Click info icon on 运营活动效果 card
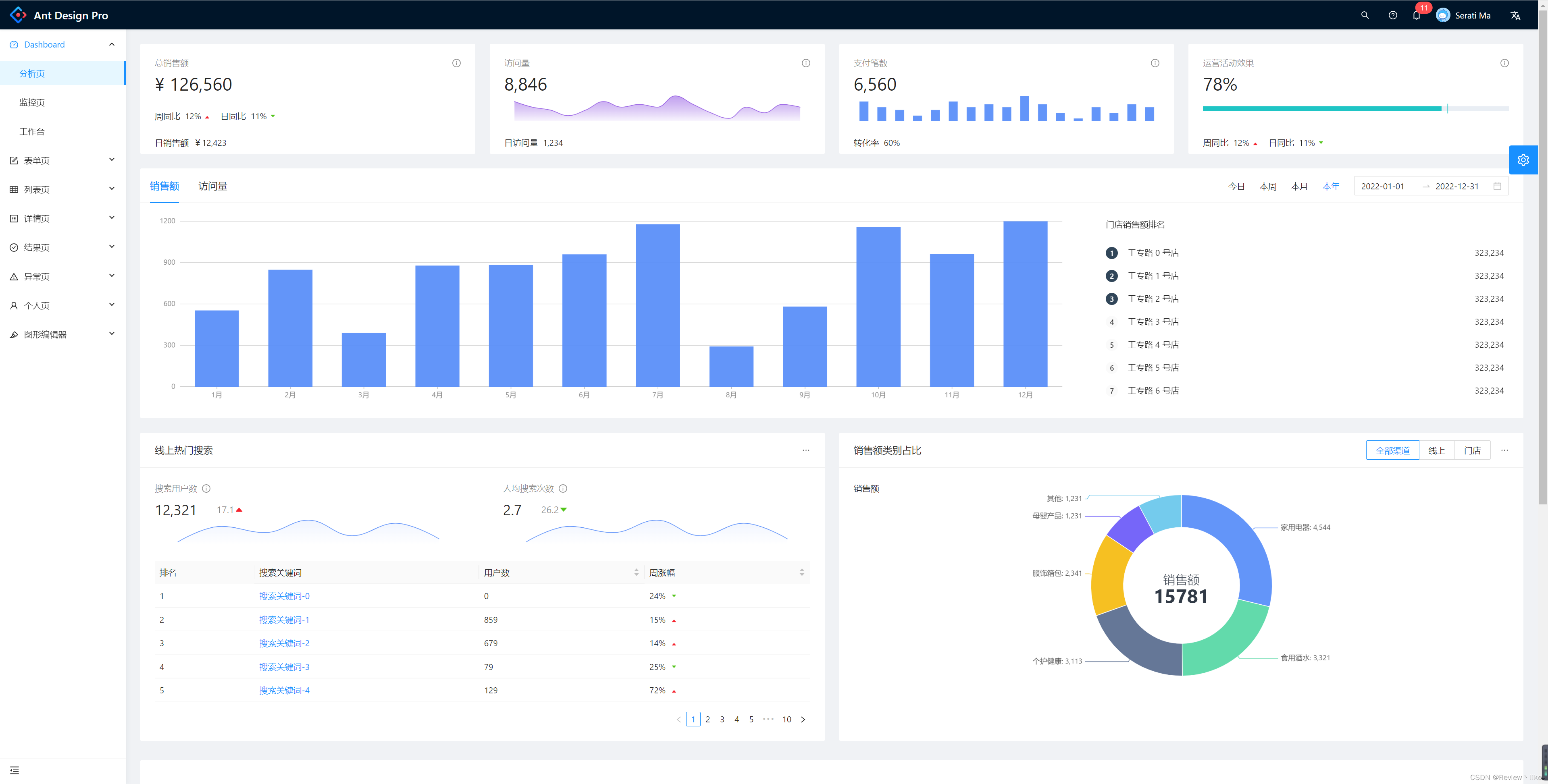The width and height of the screenshot is (1548, 784). click(1504, 63)
